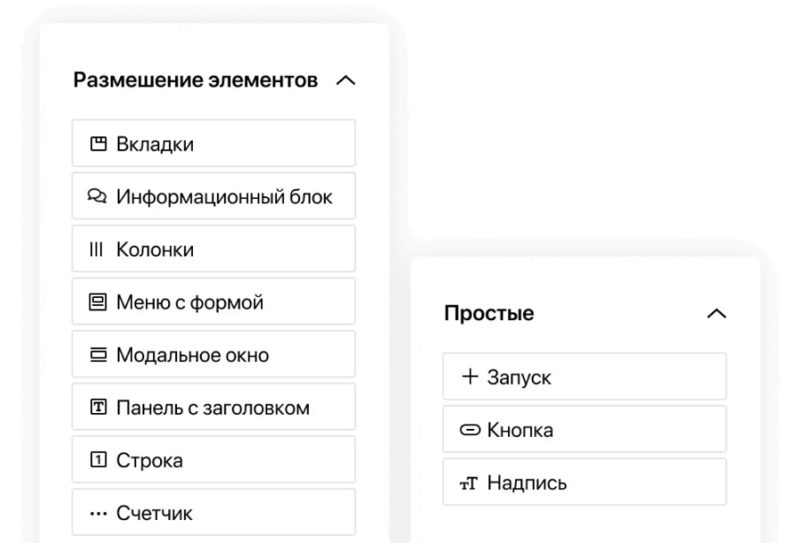Click the Простые section heading
Image resolution: width=800 pixels, height=543 pixels.
(489, 313)
